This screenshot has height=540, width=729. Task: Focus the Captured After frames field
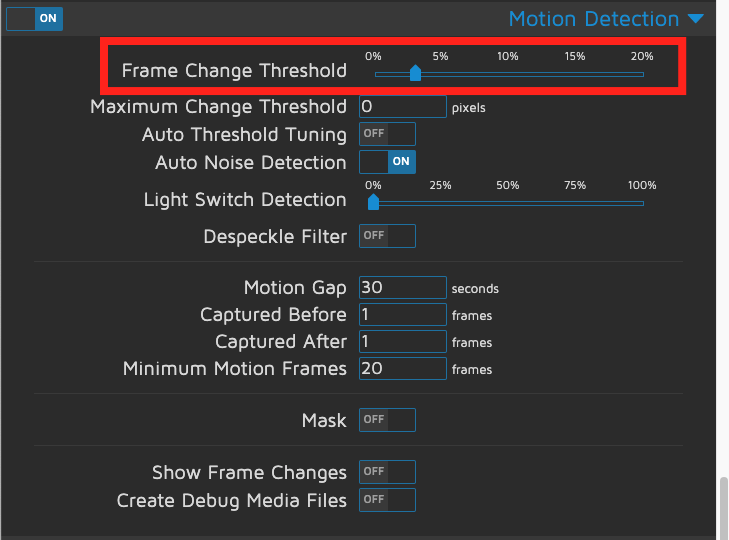click(402, 342)
